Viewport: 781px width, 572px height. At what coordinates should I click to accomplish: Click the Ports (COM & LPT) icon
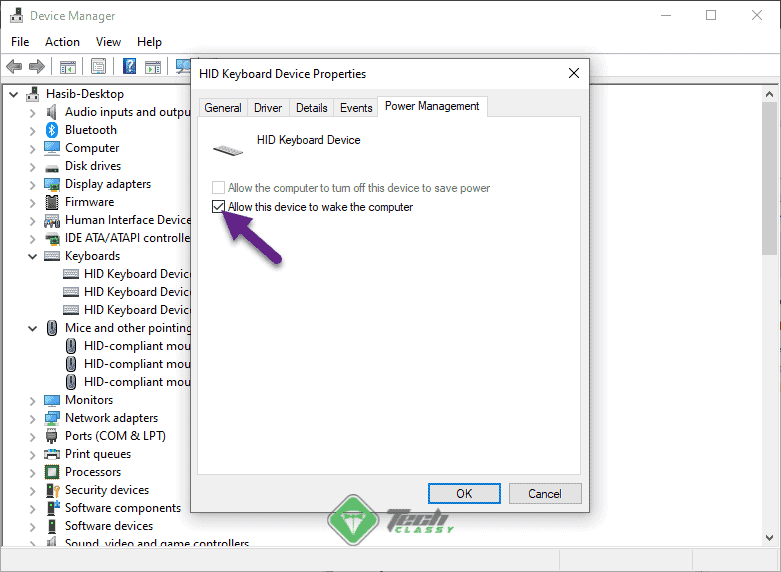52,436
